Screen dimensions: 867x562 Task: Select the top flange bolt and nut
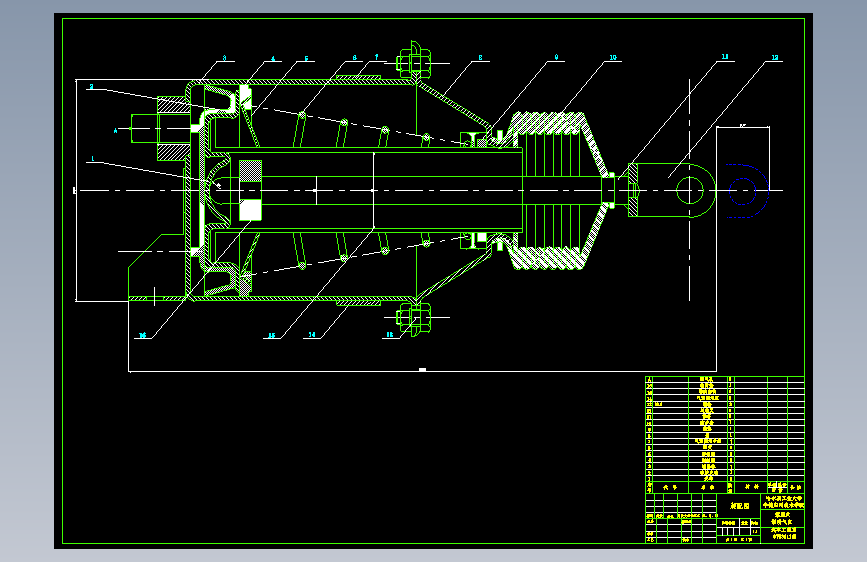[414, 60]
